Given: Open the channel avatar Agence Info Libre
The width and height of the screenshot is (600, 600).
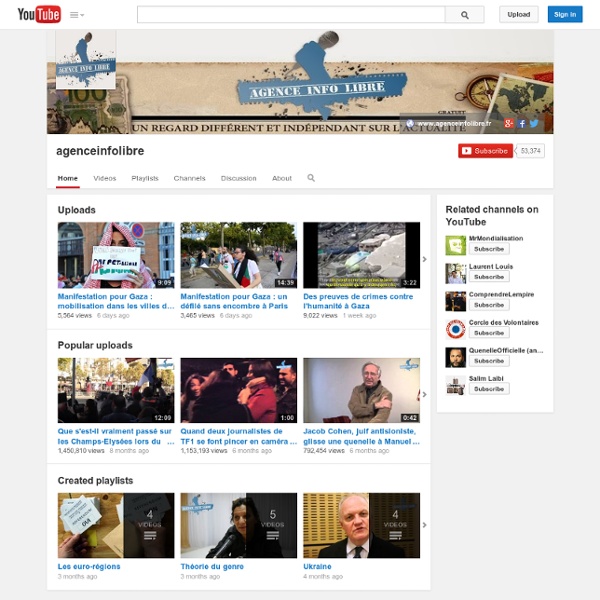Looking at the screenshot, I should coord(86,59).
